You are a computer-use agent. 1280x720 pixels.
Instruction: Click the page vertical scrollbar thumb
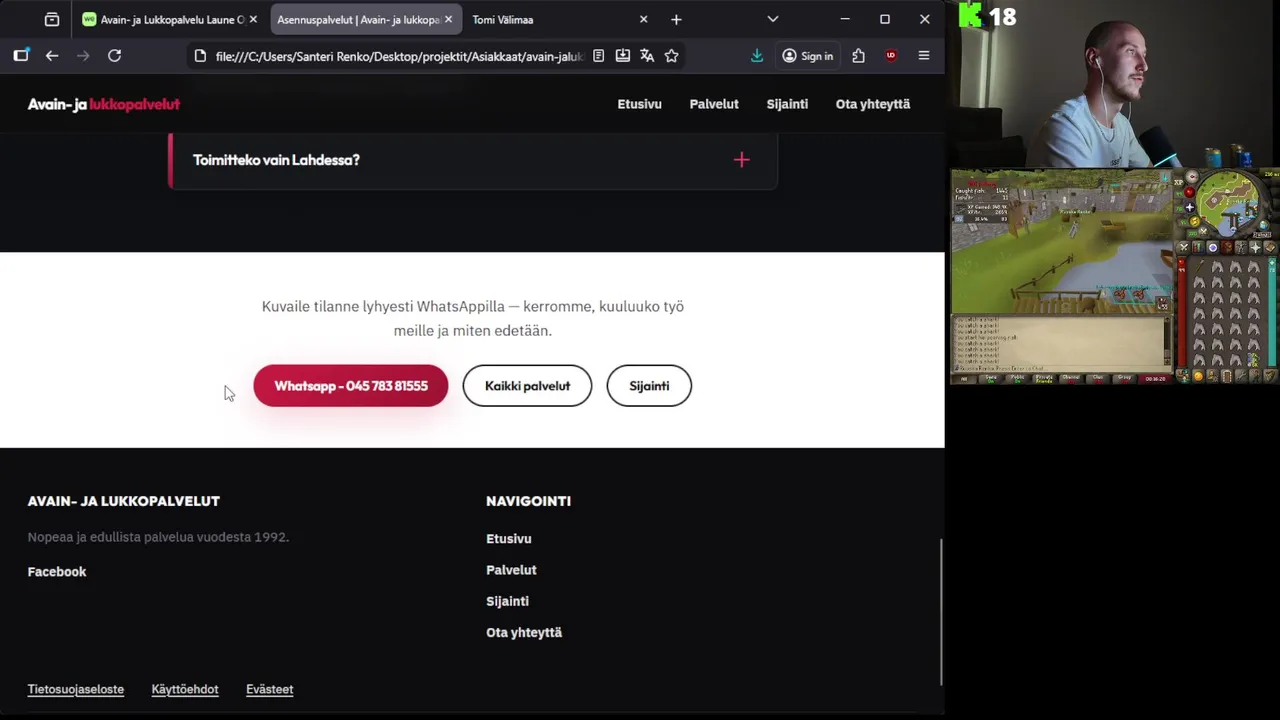(941, 612)
